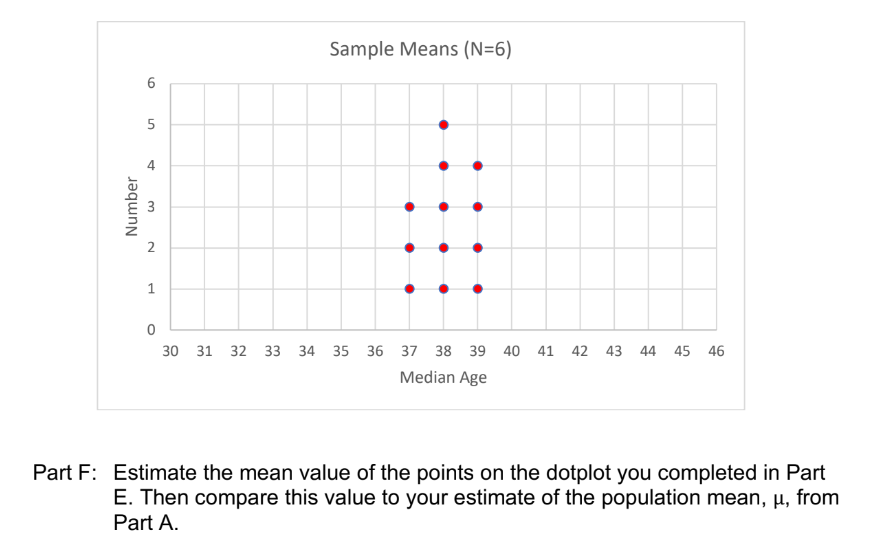Click the middle dot in the 37 column

[409, 248]
